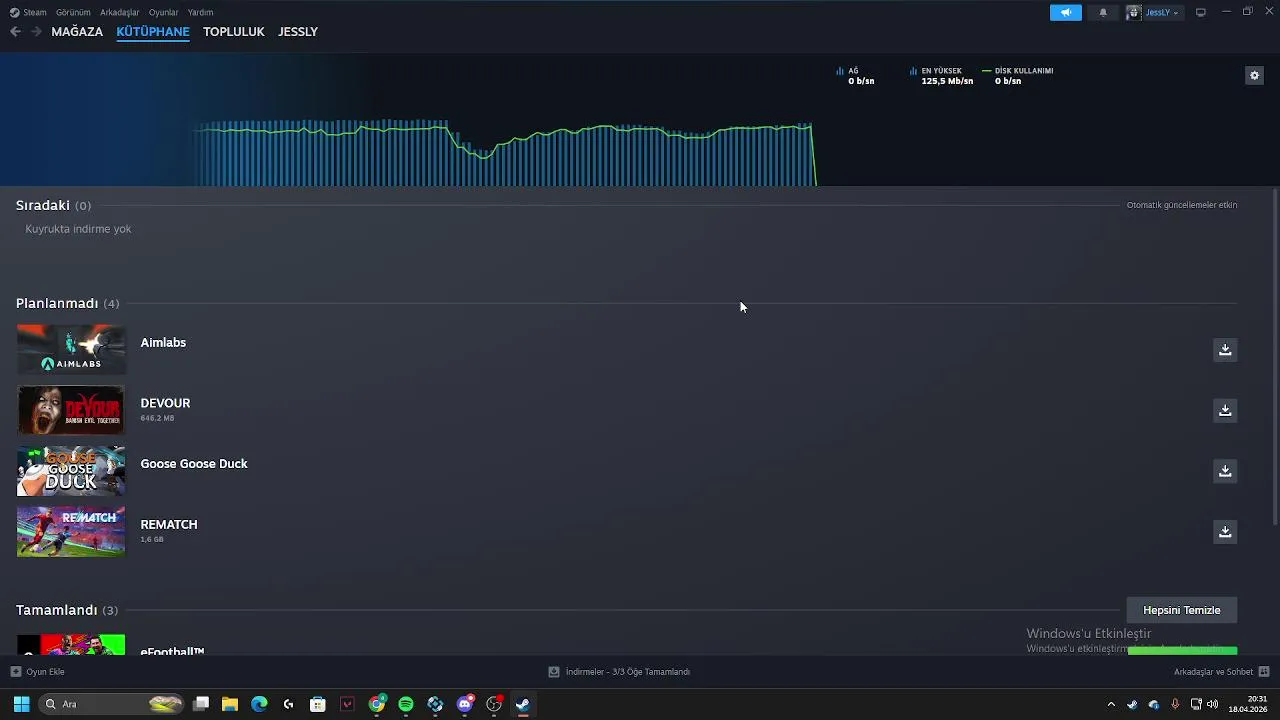Go forward with the right arrow
The height and width of the screenshot is (720, 1280).
point(36,32)
